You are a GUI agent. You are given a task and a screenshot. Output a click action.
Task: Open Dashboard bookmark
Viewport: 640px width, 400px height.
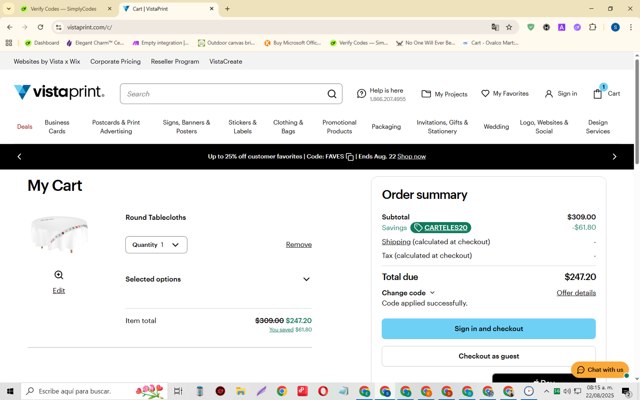coord(42,42)
